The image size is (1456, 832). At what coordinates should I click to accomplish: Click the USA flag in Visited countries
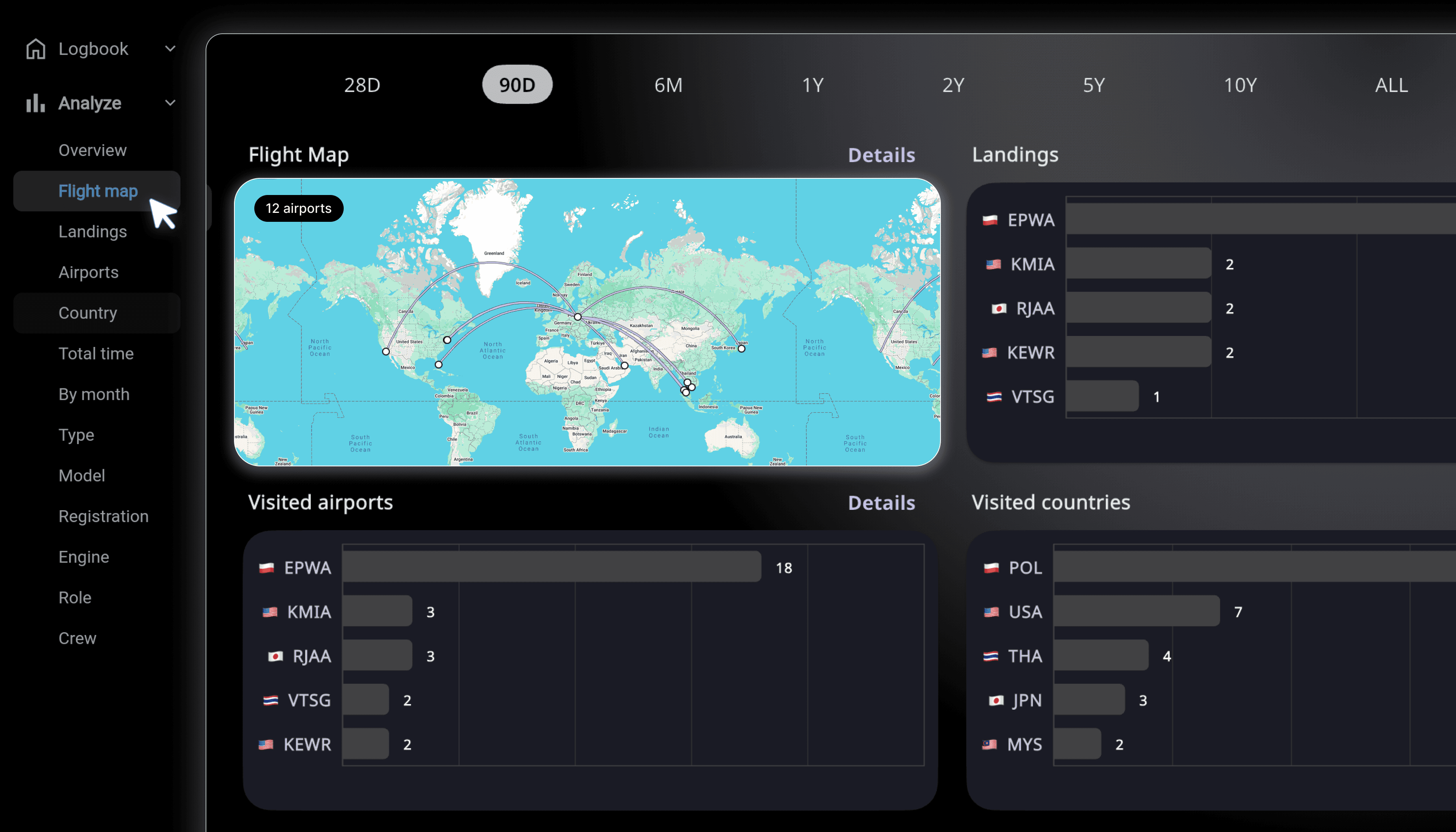coord(991,612)
